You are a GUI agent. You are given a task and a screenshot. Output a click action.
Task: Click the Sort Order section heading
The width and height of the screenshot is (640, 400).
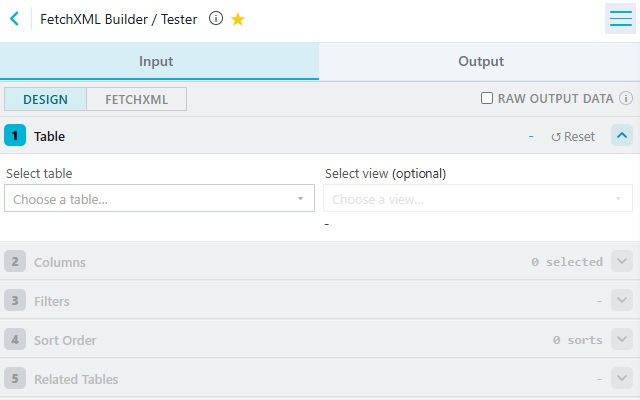[65, 340]
